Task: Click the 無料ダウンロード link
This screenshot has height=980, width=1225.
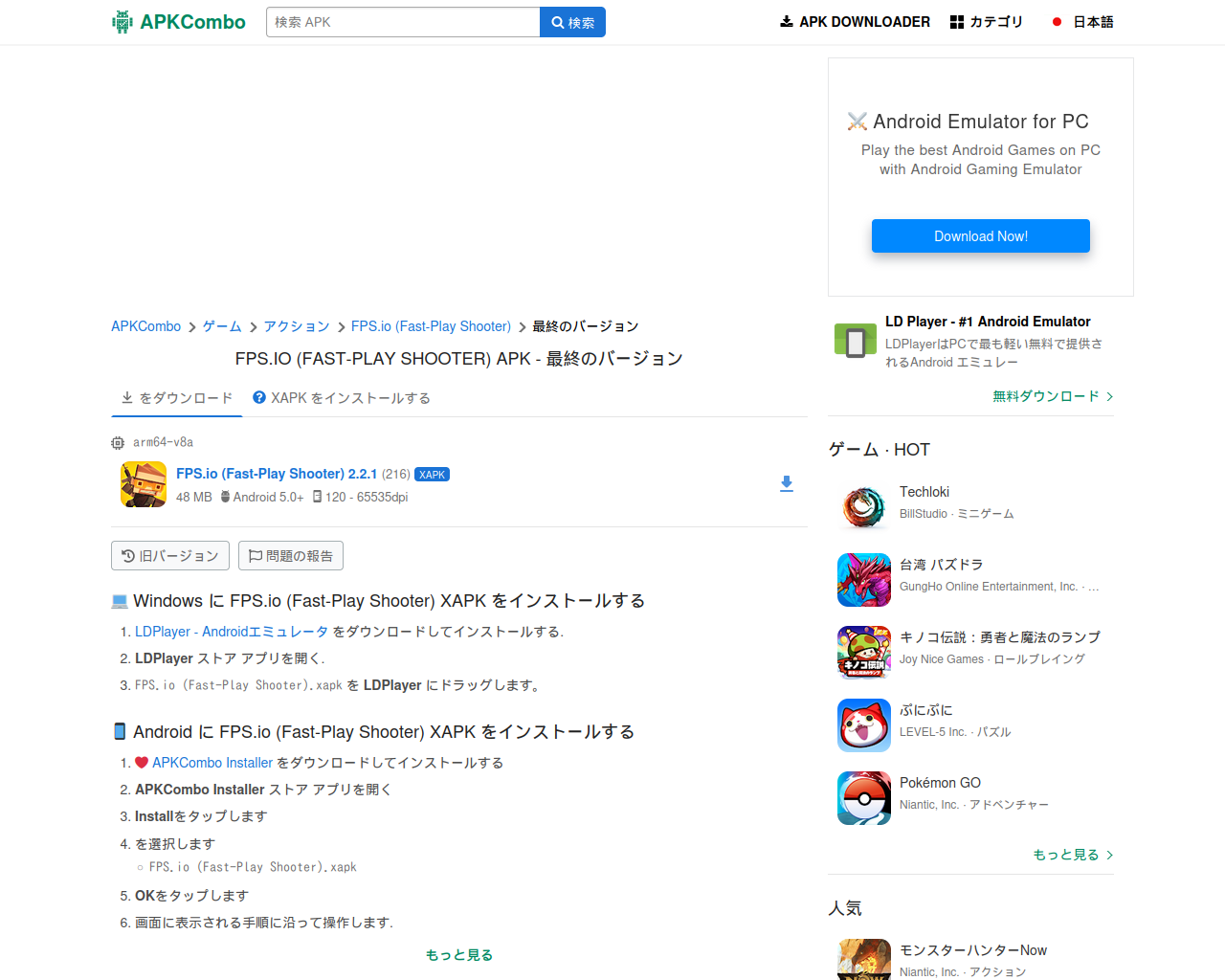Action: 1053,396
